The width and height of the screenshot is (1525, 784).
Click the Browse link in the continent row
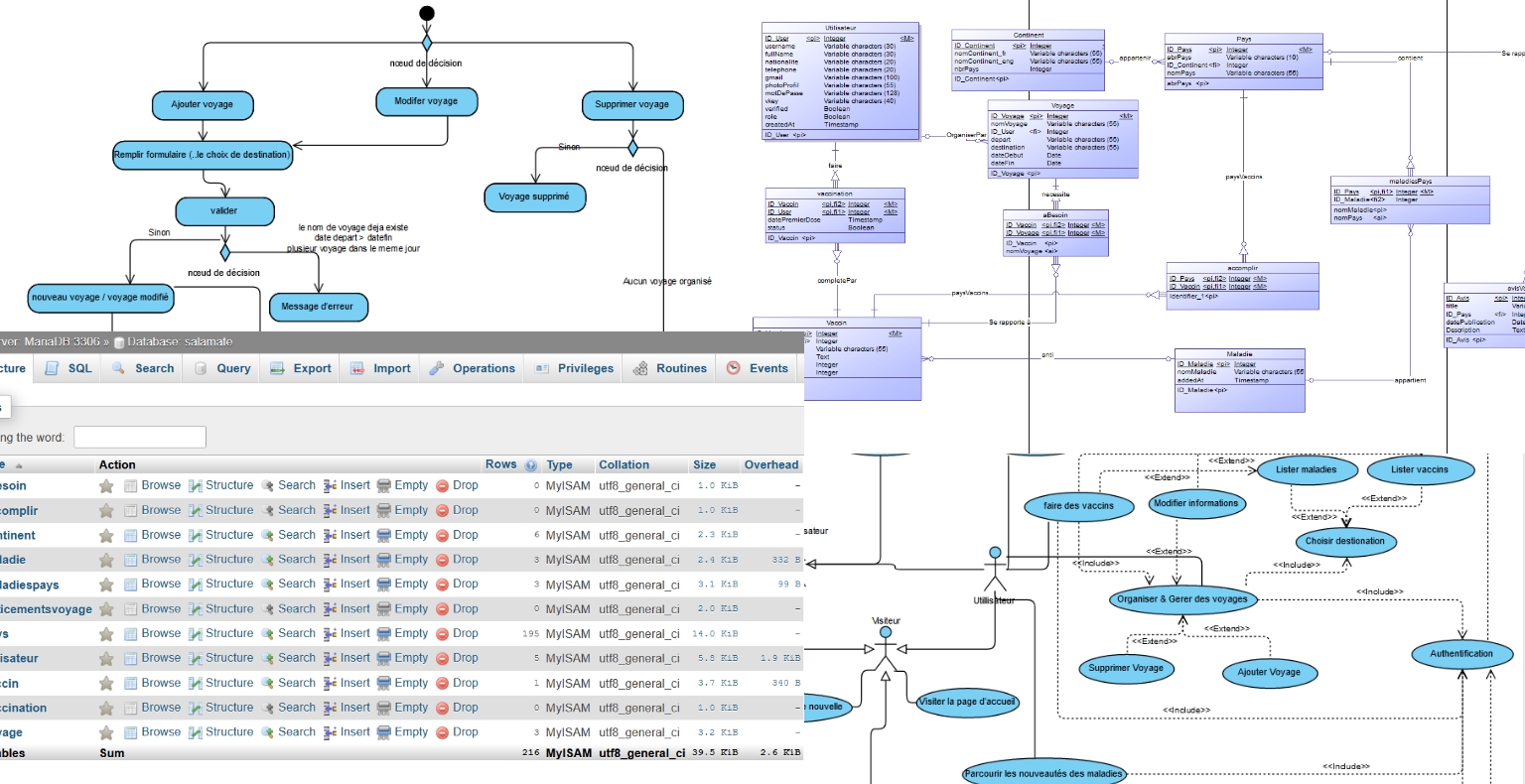point(161,535)
